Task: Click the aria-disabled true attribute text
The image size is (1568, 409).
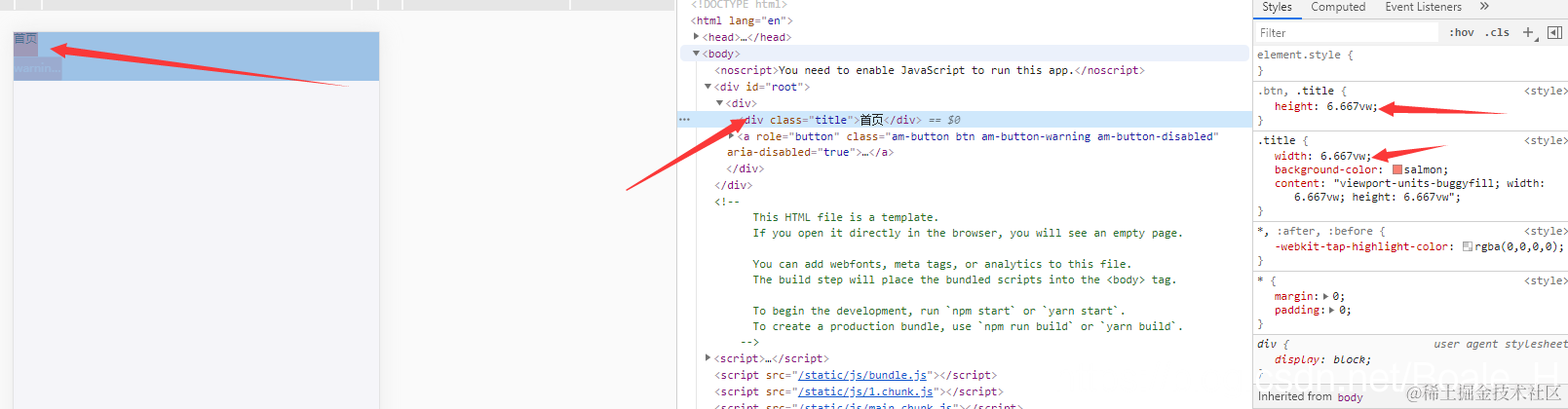Action: [789, 152]
